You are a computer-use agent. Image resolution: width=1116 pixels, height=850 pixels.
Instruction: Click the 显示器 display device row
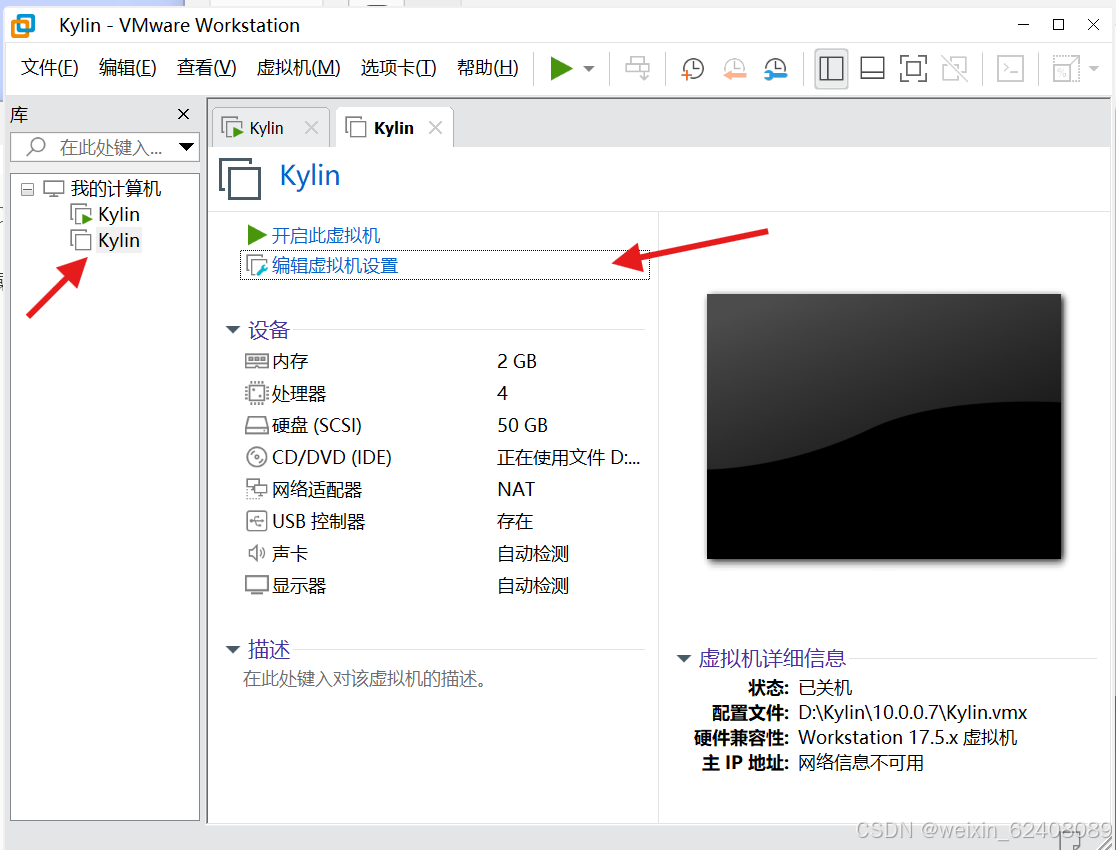[443, 585]
